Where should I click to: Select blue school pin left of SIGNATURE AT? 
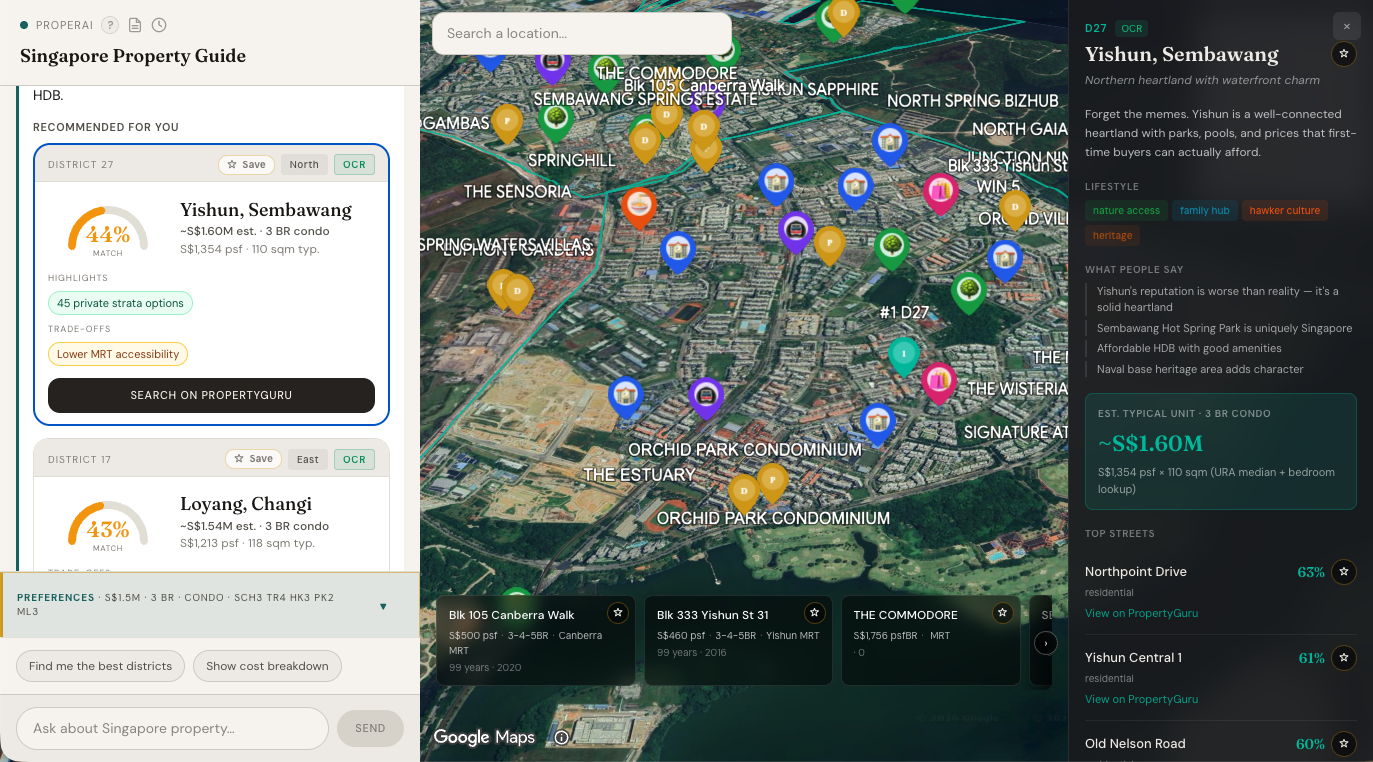pyautogui.click(x=877, y=423)
